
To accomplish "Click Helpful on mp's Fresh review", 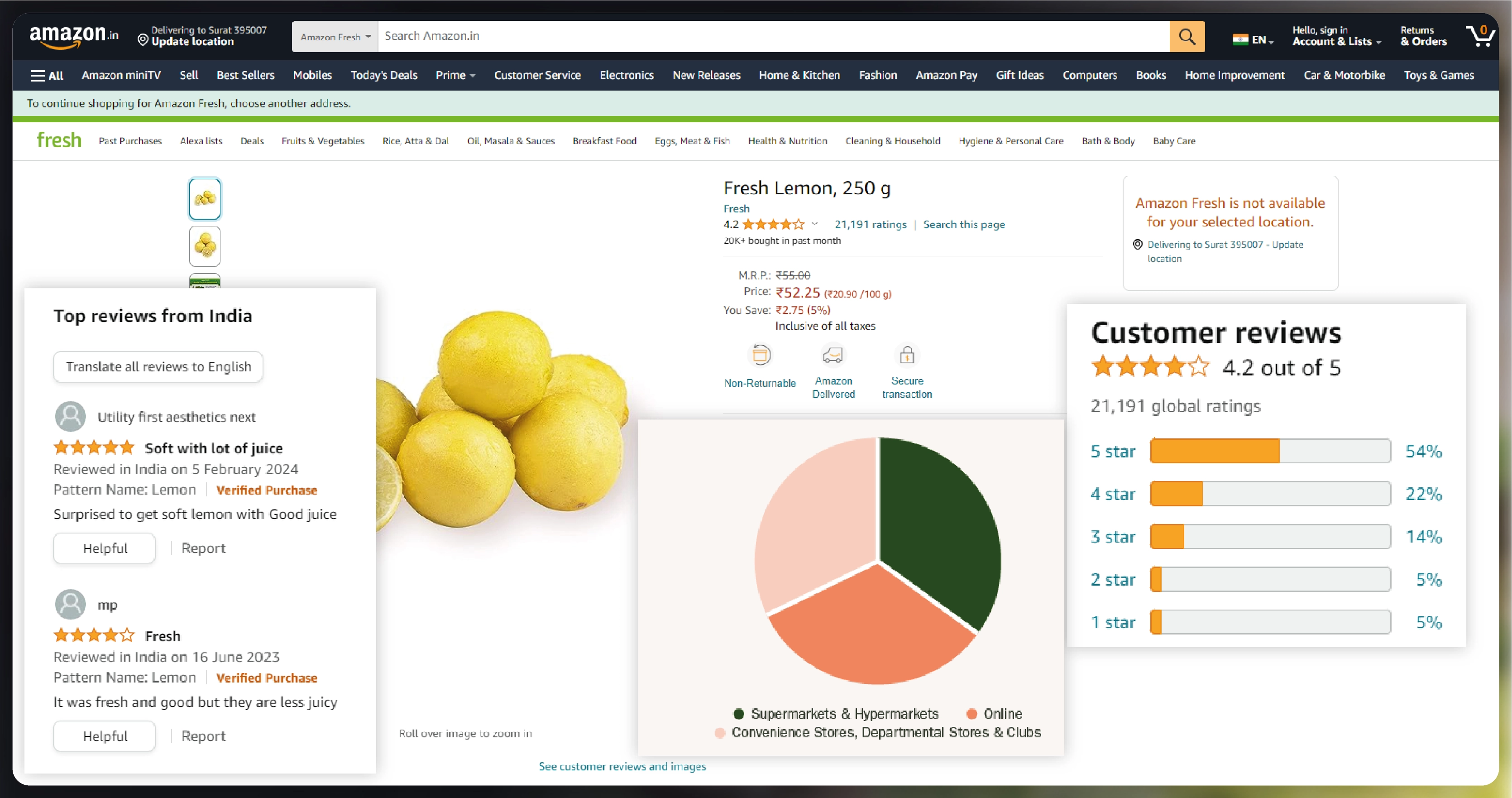I will click(105, 736).
